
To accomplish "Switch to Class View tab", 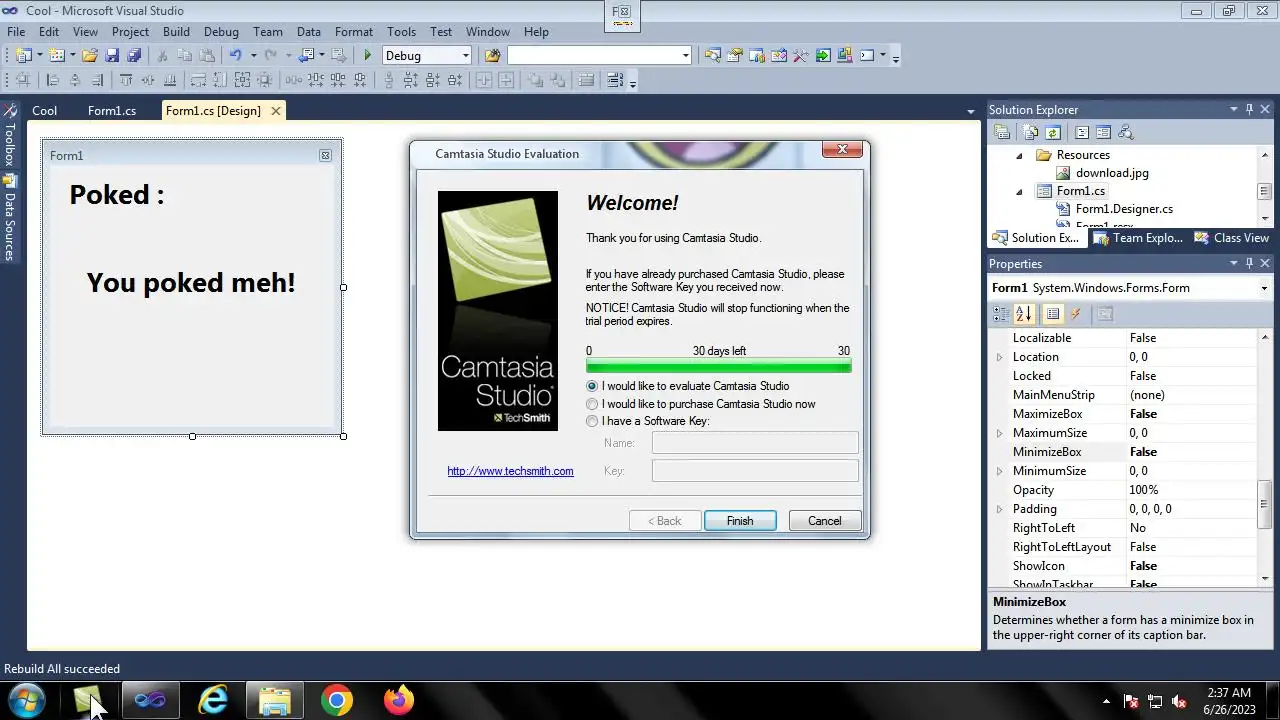I will [1232, 238].
